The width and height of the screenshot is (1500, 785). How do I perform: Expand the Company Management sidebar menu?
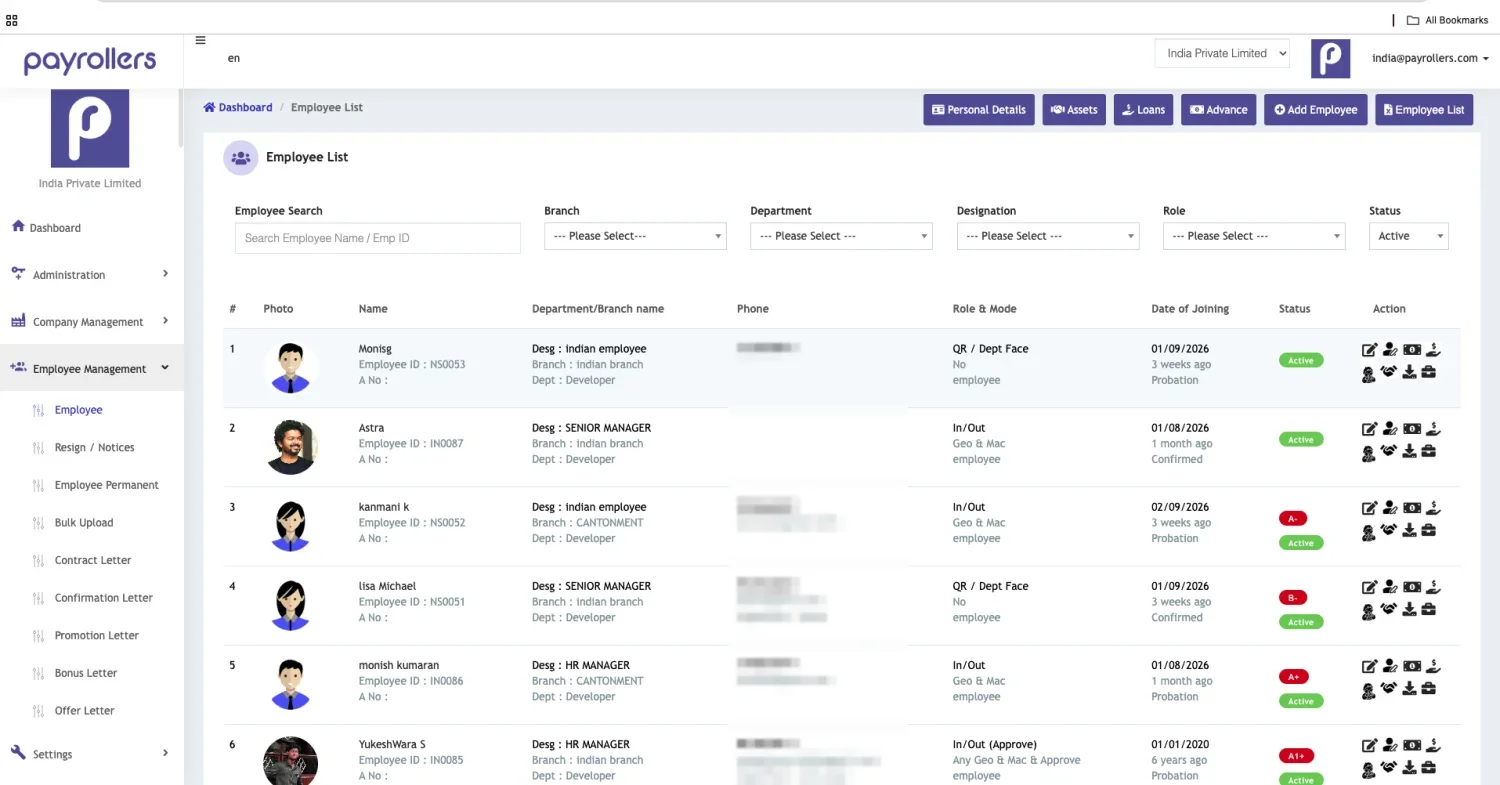coord(91,321)
